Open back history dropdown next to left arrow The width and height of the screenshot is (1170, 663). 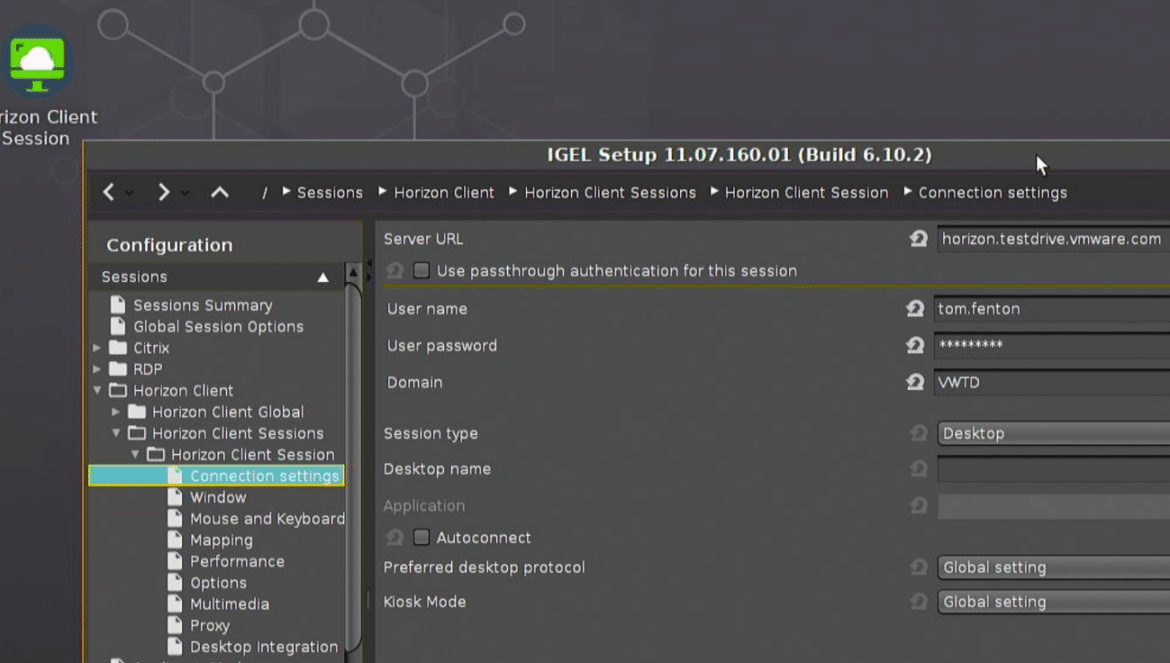(x=129, y=193)
